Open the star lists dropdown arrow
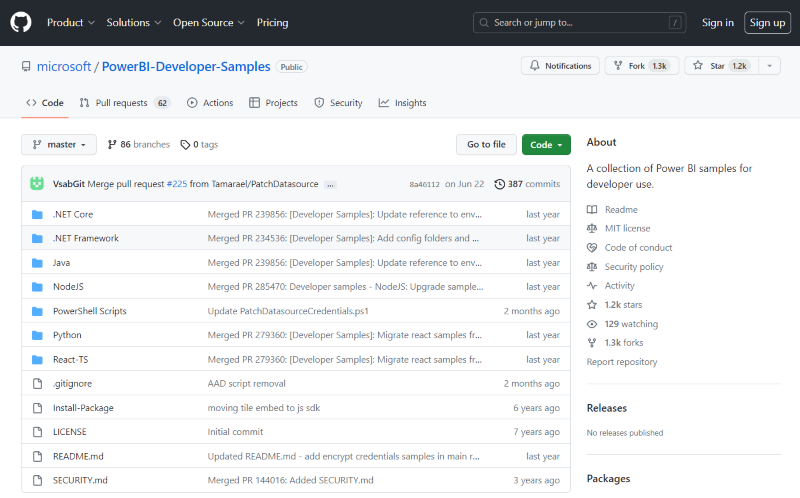800x498 pixels. coord(769,66)
